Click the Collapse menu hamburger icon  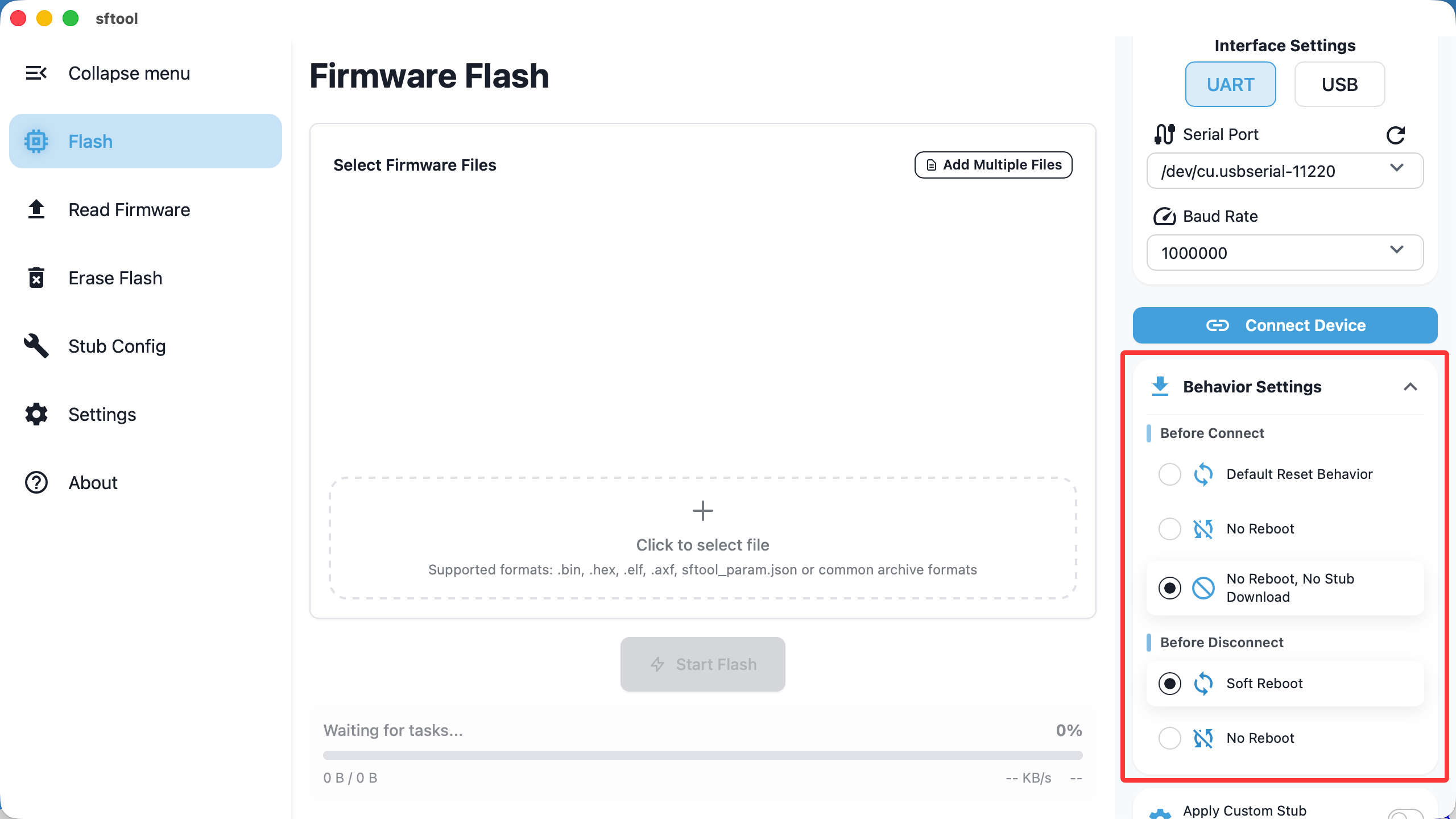pyautogui.click(x=36, y=73)
